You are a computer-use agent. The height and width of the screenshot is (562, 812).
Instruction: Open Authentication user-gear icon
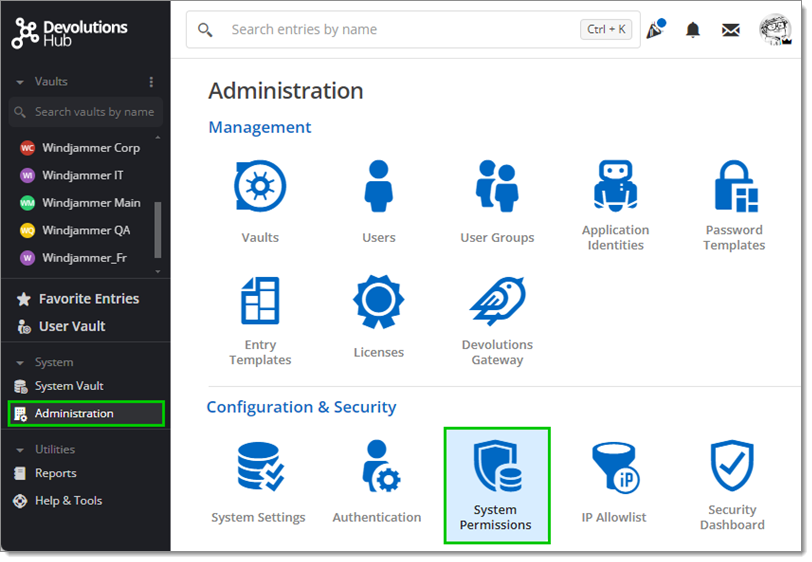point(381,466)
